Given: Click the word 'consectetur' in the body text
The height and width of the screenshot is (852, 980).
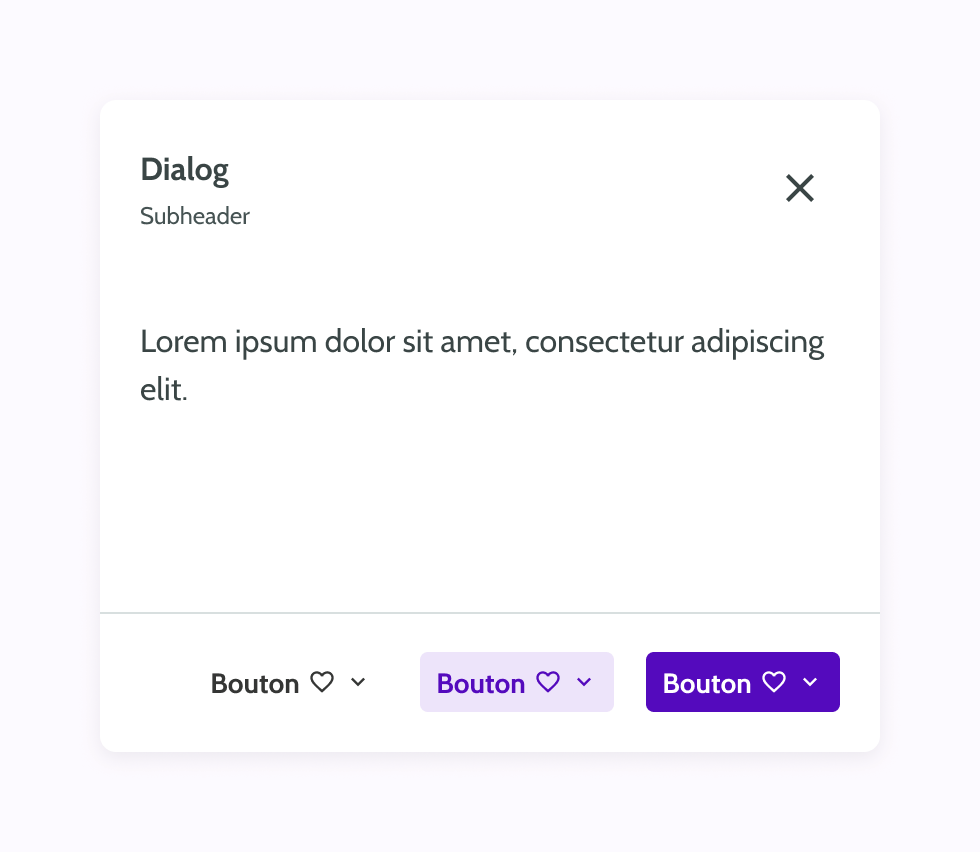Looking at the screenshot, I should click(604, 342).
